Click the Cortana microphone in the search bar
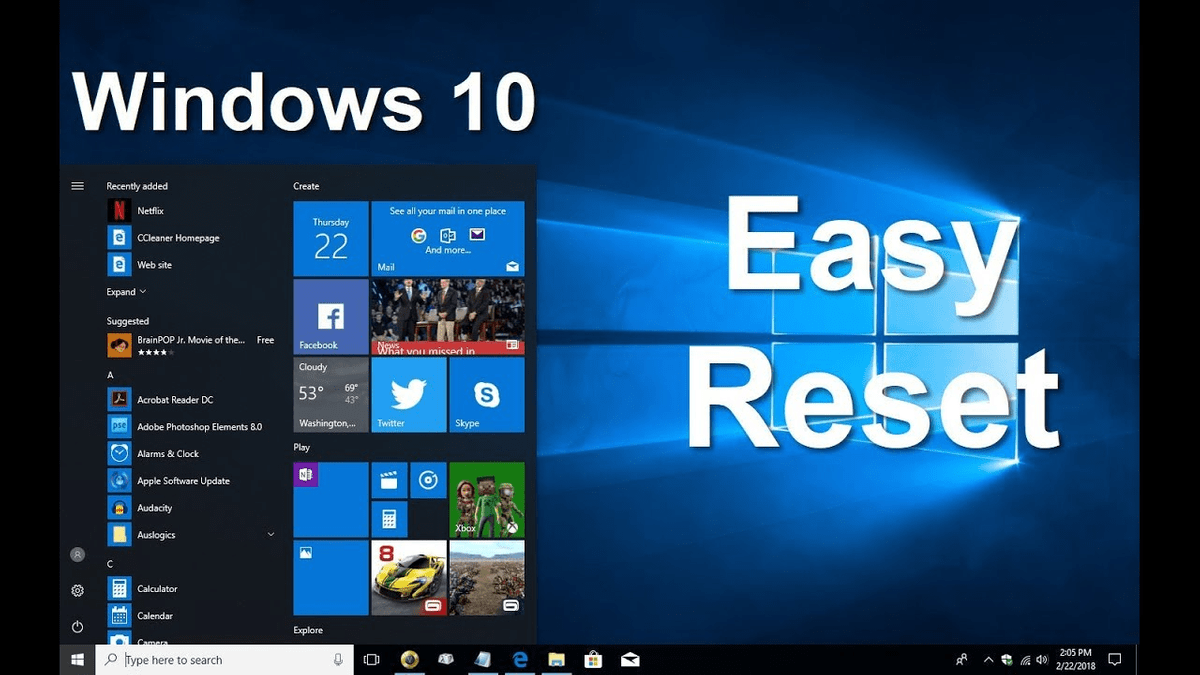1200x675 pixels. [337, 659]
